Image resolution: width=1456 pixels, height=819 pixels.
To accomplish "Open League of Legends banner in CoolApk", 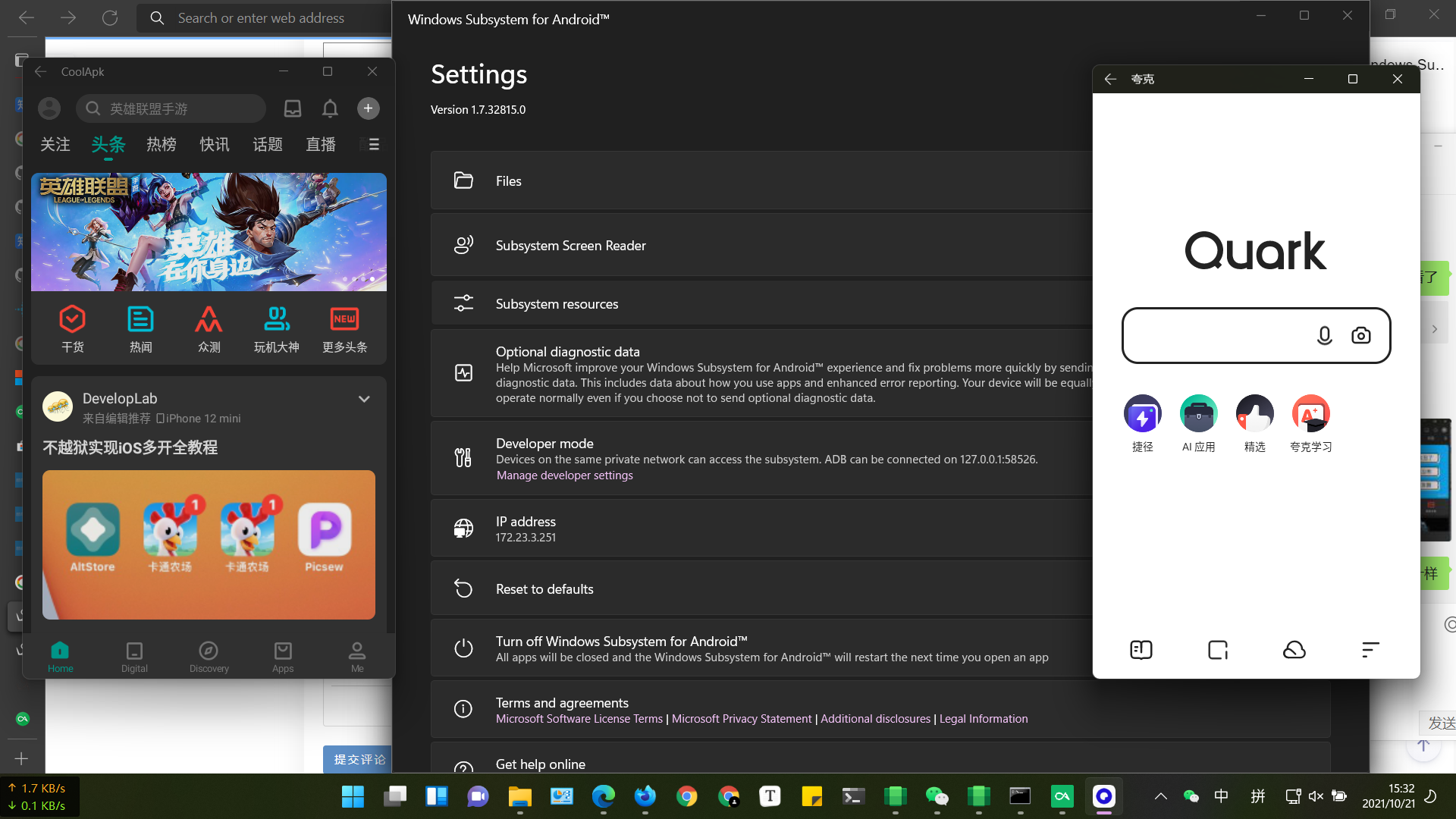I will 209,232.
